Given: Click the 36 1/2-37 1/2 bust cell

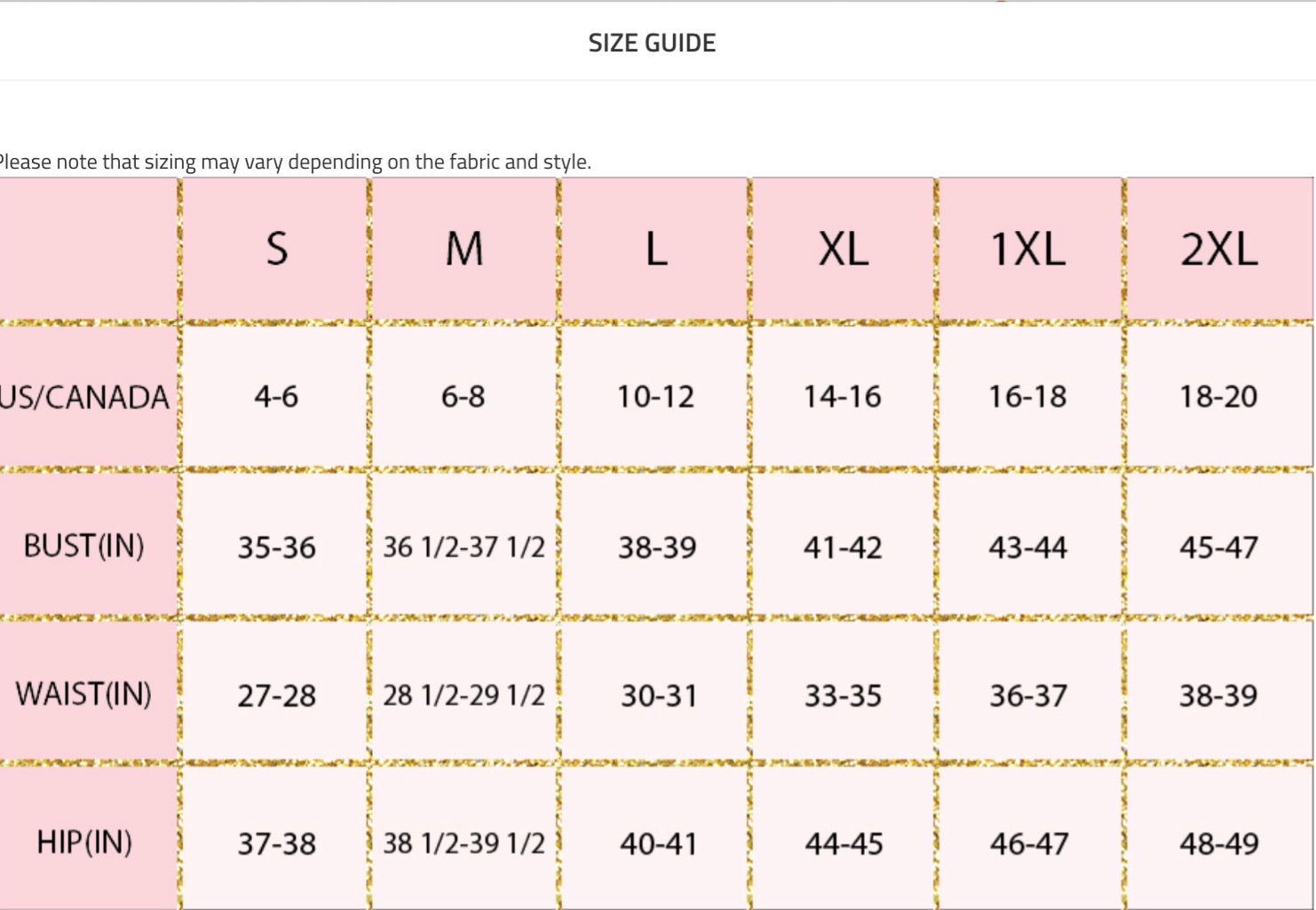Looking at the screenshot, I should click(x=464, y=547).
